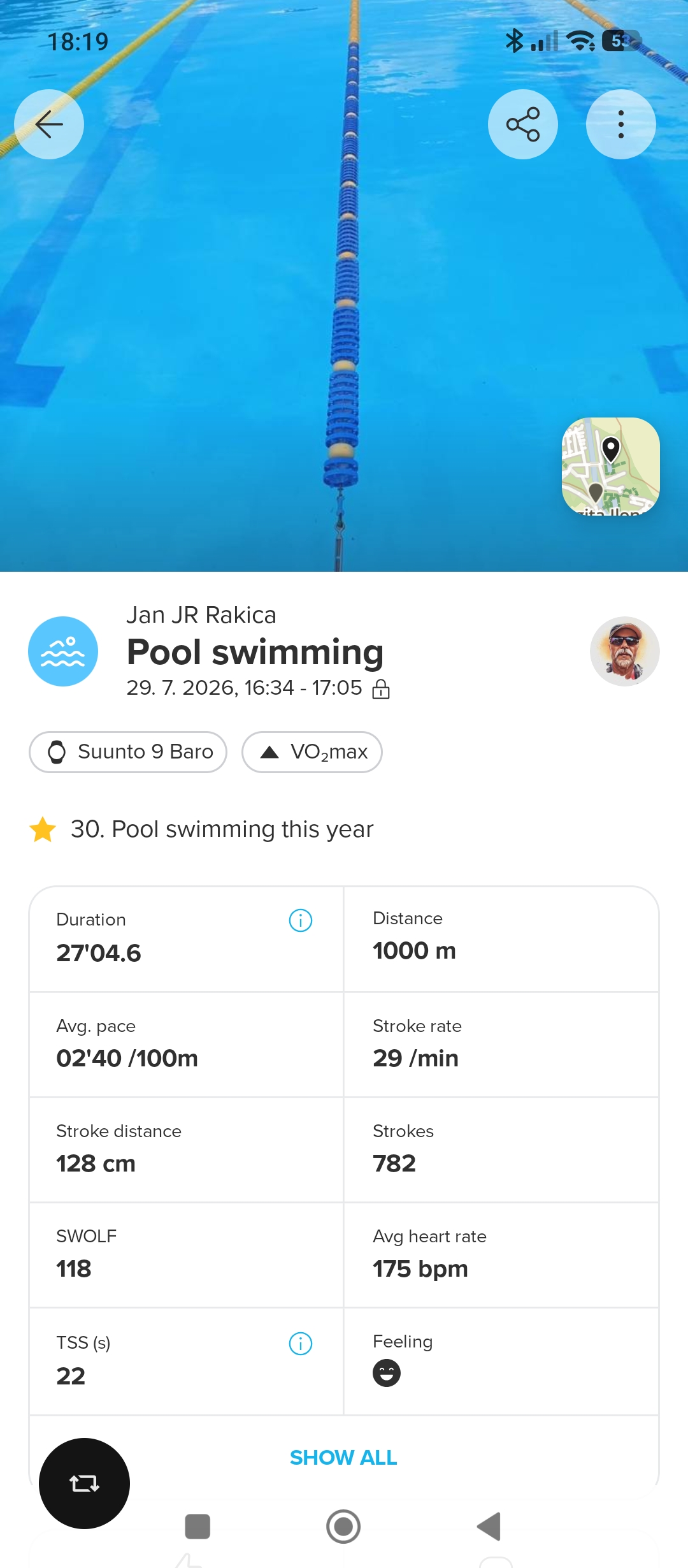The width and height of the screenshot is (688, 1568).
Task: Open the user profile photo
Action: pyautogui.click(x=625, y=651)
